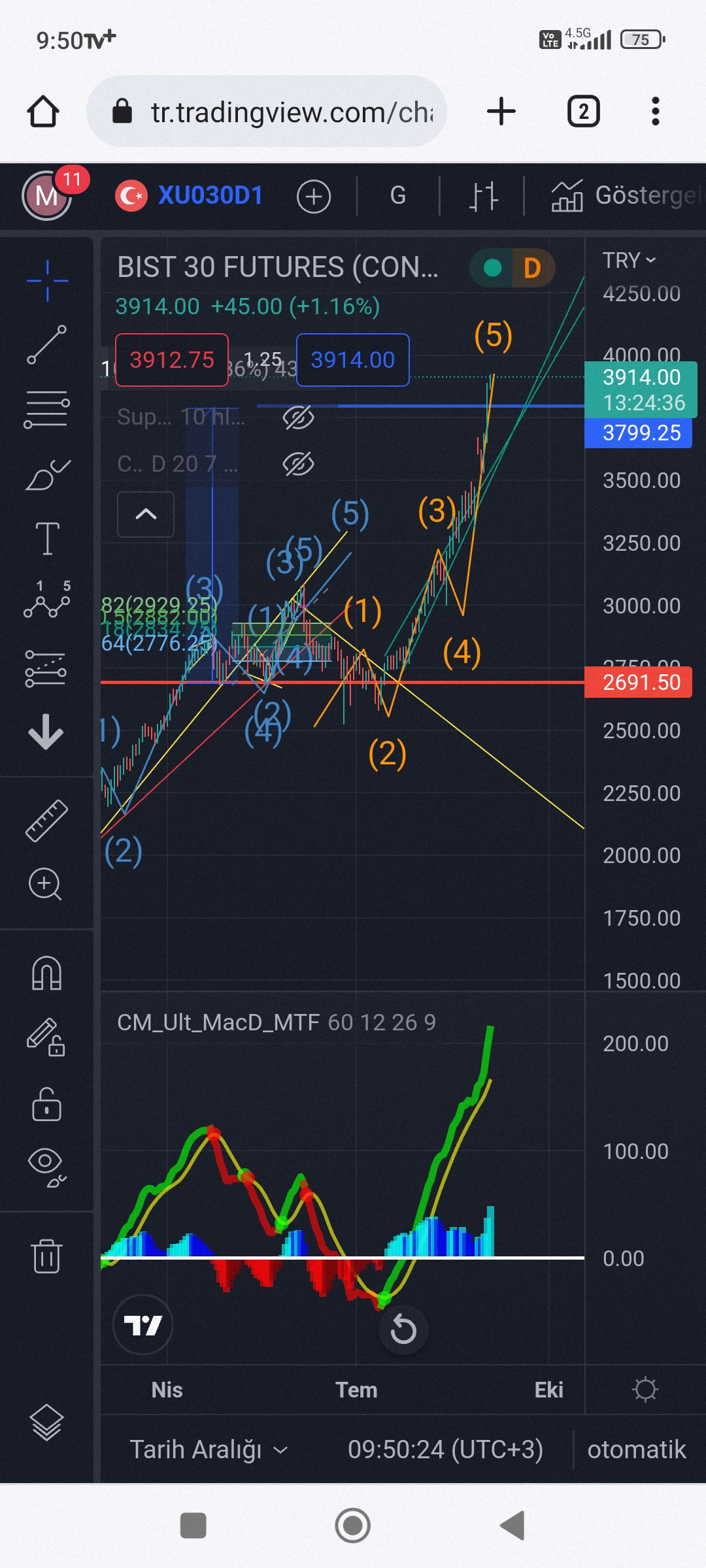Toggle the green market status indicator
The height and width of the screenshot is (1568, 706).
[x=493, y=268]
